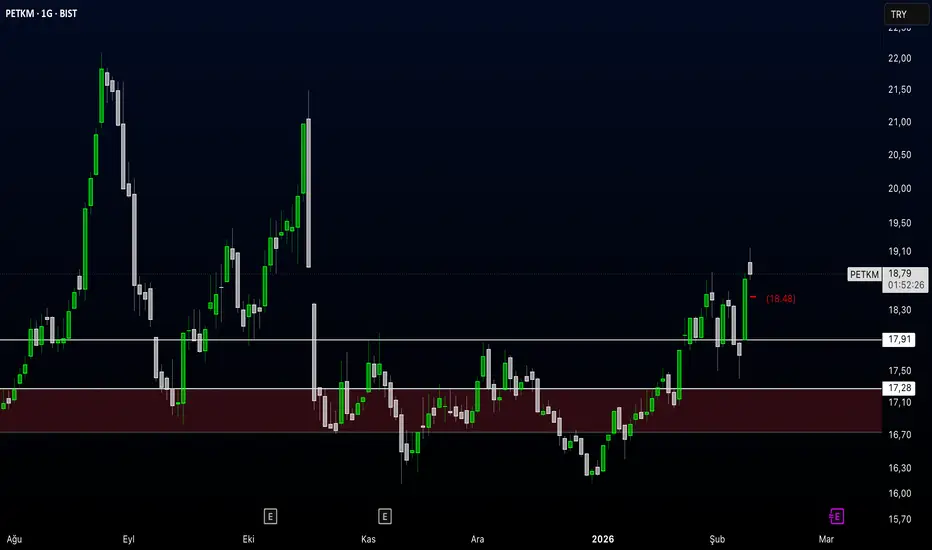
Task: Click the 2026 year label on time axis
Action: point(603,539)
